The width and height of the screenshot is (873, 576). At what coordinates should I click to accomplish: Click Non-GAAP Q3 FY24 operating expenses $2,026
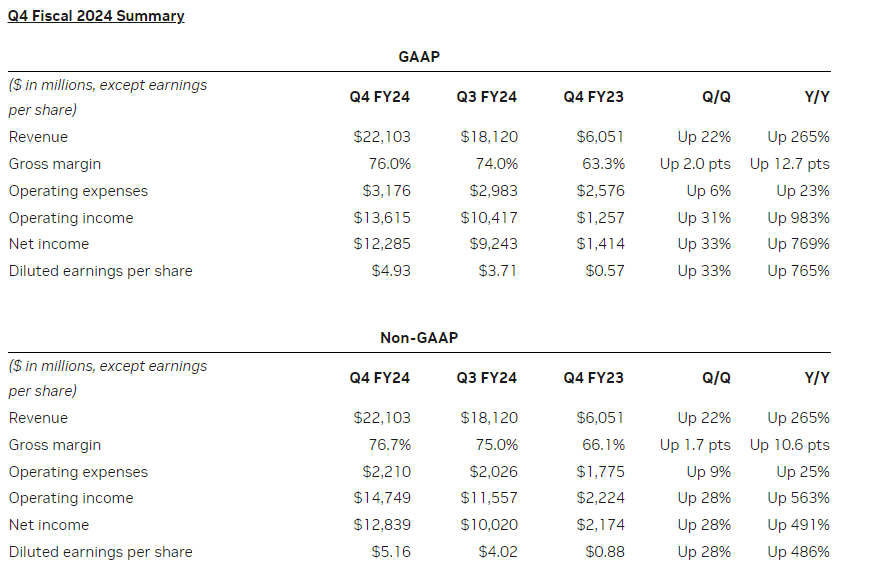(x=493, y=472)
